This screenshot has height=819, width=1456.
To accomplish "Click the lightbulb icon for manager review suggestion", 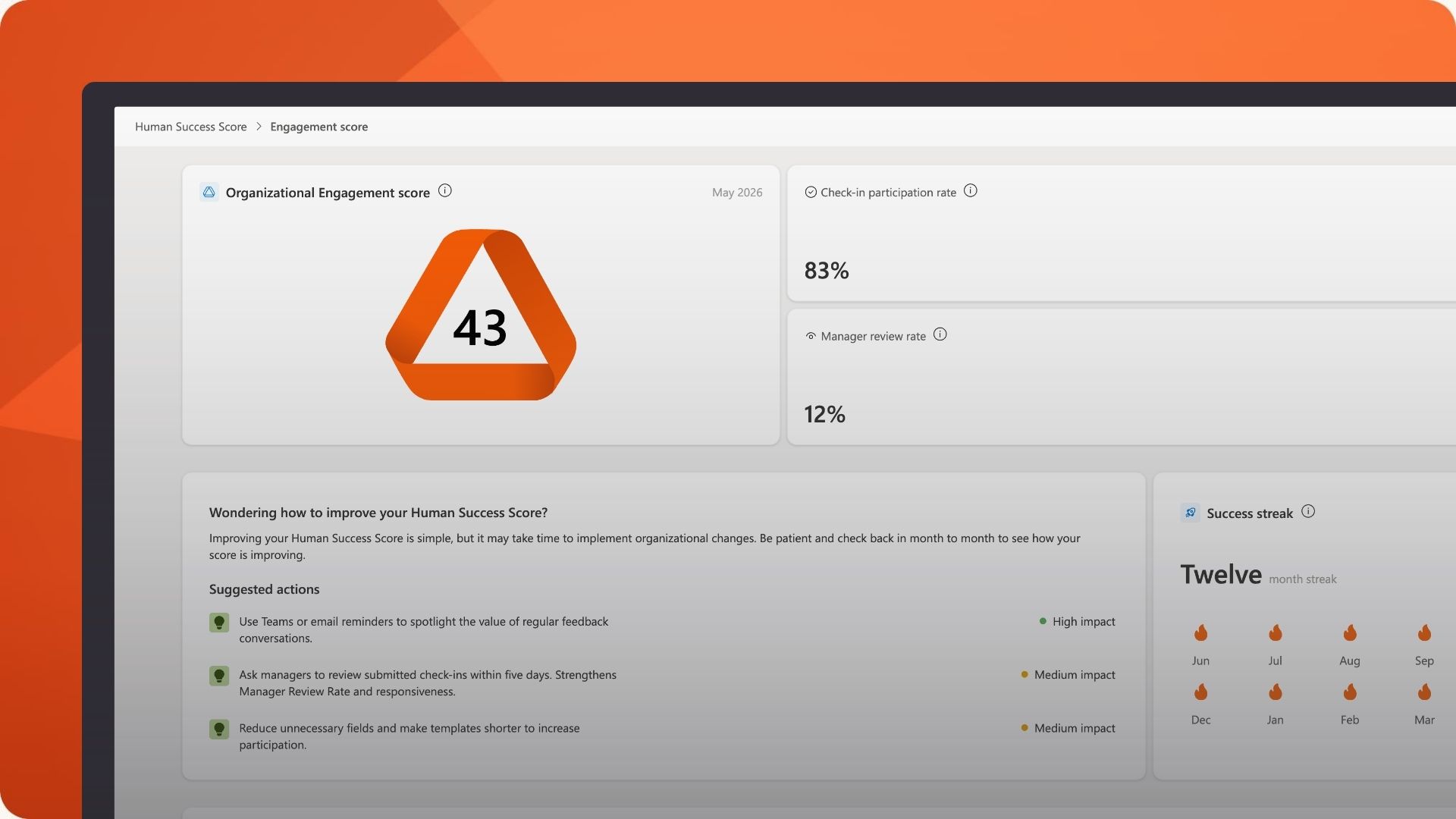I will pos(219,676).
